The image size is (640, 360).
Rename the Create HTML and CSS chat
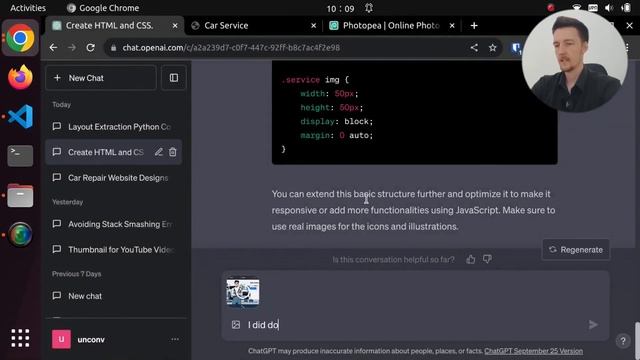tap(159, 152)
